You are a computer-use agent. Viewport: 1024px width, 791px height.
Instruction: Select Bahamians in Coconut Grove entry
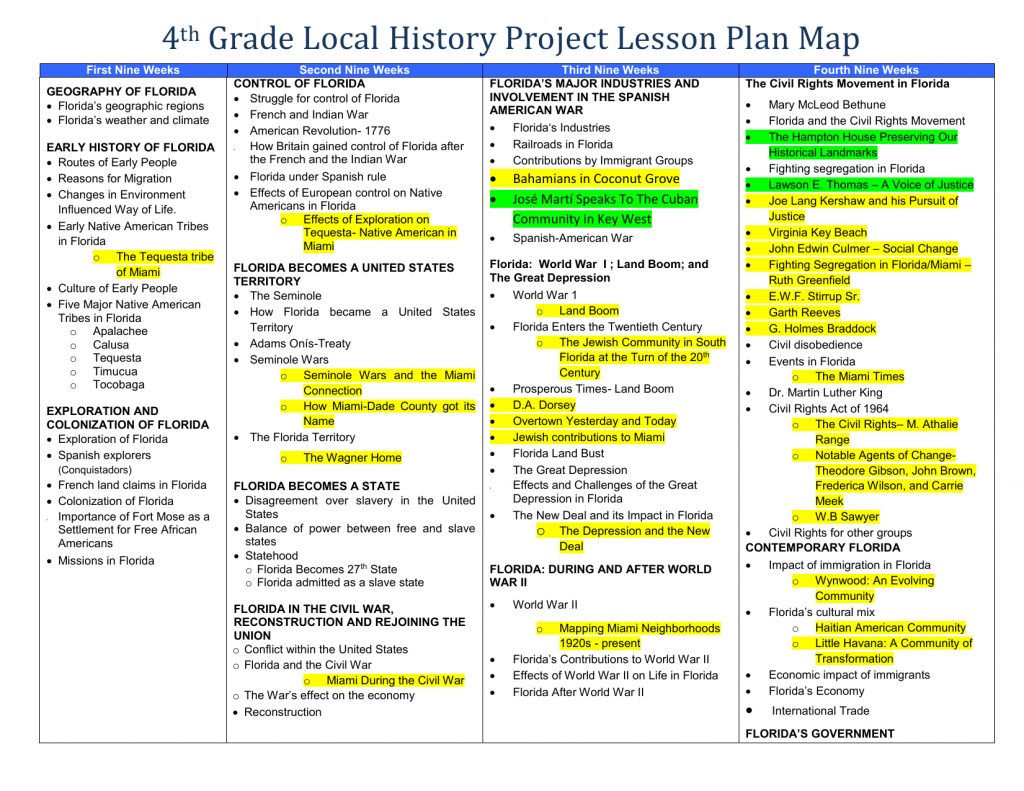[596, 179]
